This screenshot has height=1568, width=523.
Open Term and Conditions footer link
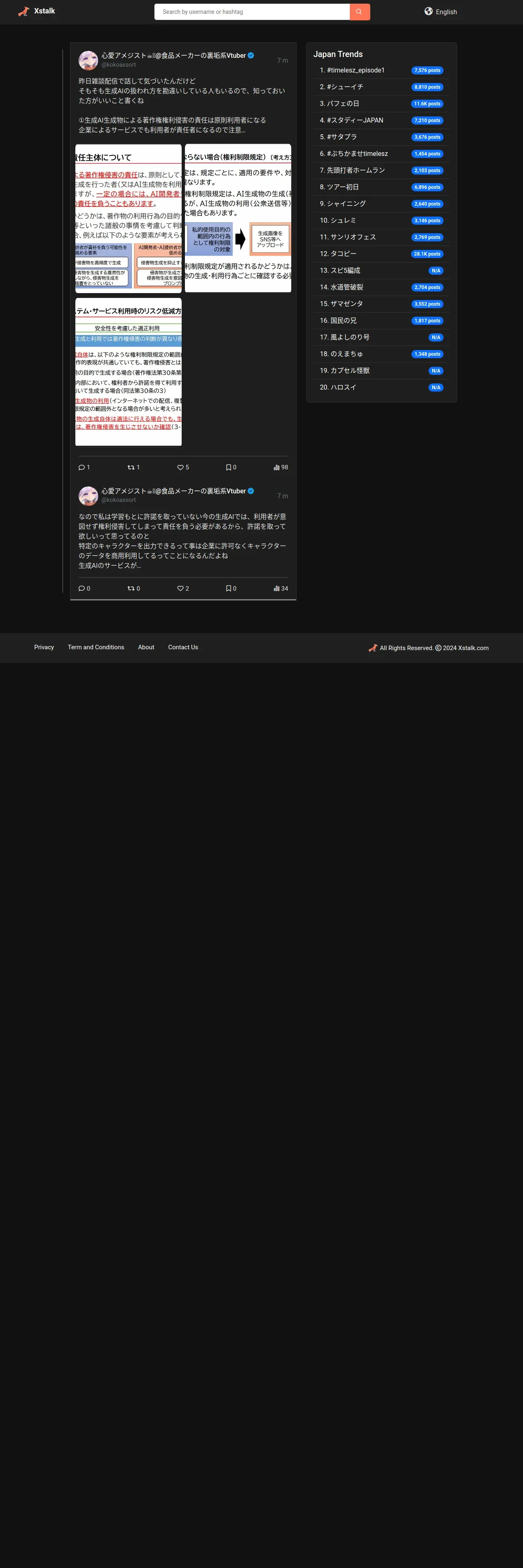point(96,647)
